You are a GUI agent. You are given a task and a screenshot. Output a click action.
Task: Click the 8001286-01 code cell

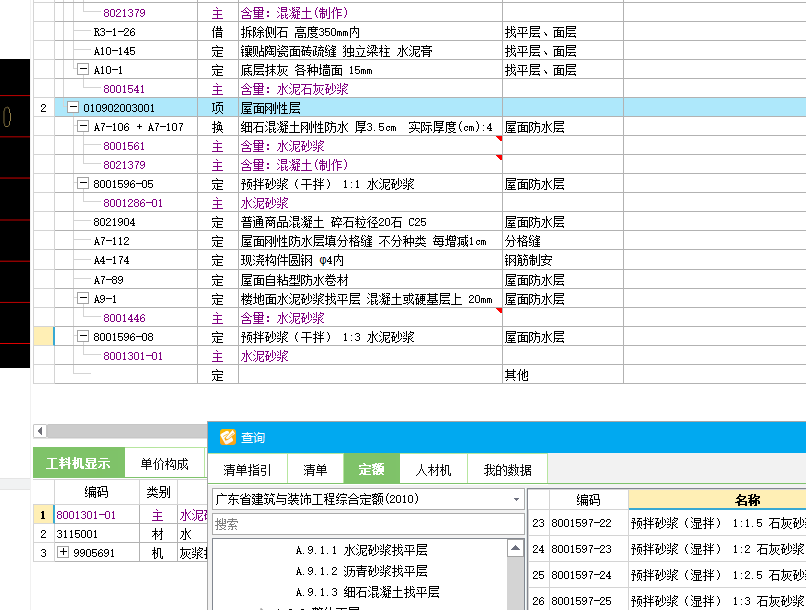pos(133,203)
